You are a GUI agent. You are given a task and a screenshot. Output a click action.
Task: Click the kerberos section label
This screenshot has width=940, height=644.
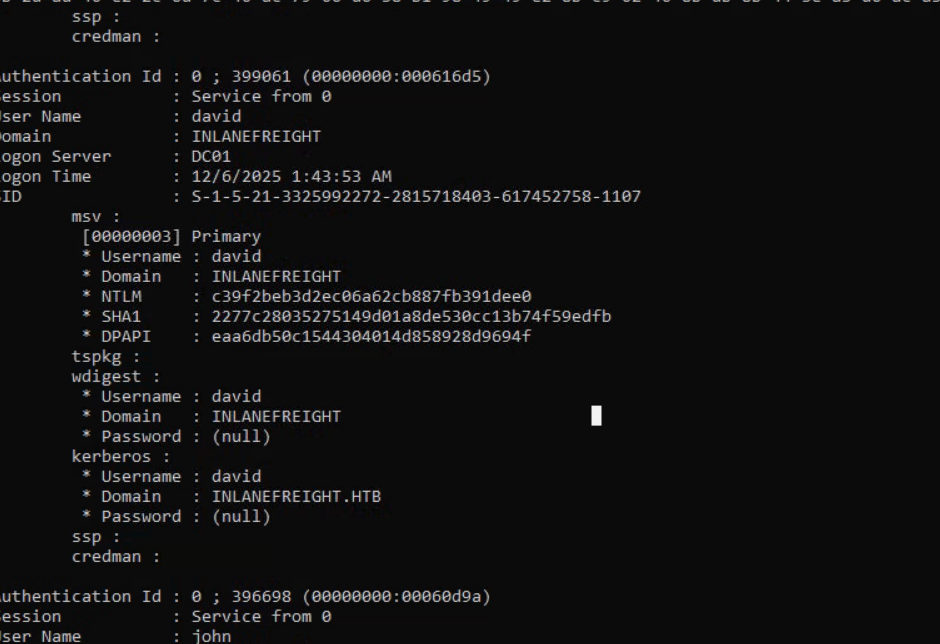point(109,456)
